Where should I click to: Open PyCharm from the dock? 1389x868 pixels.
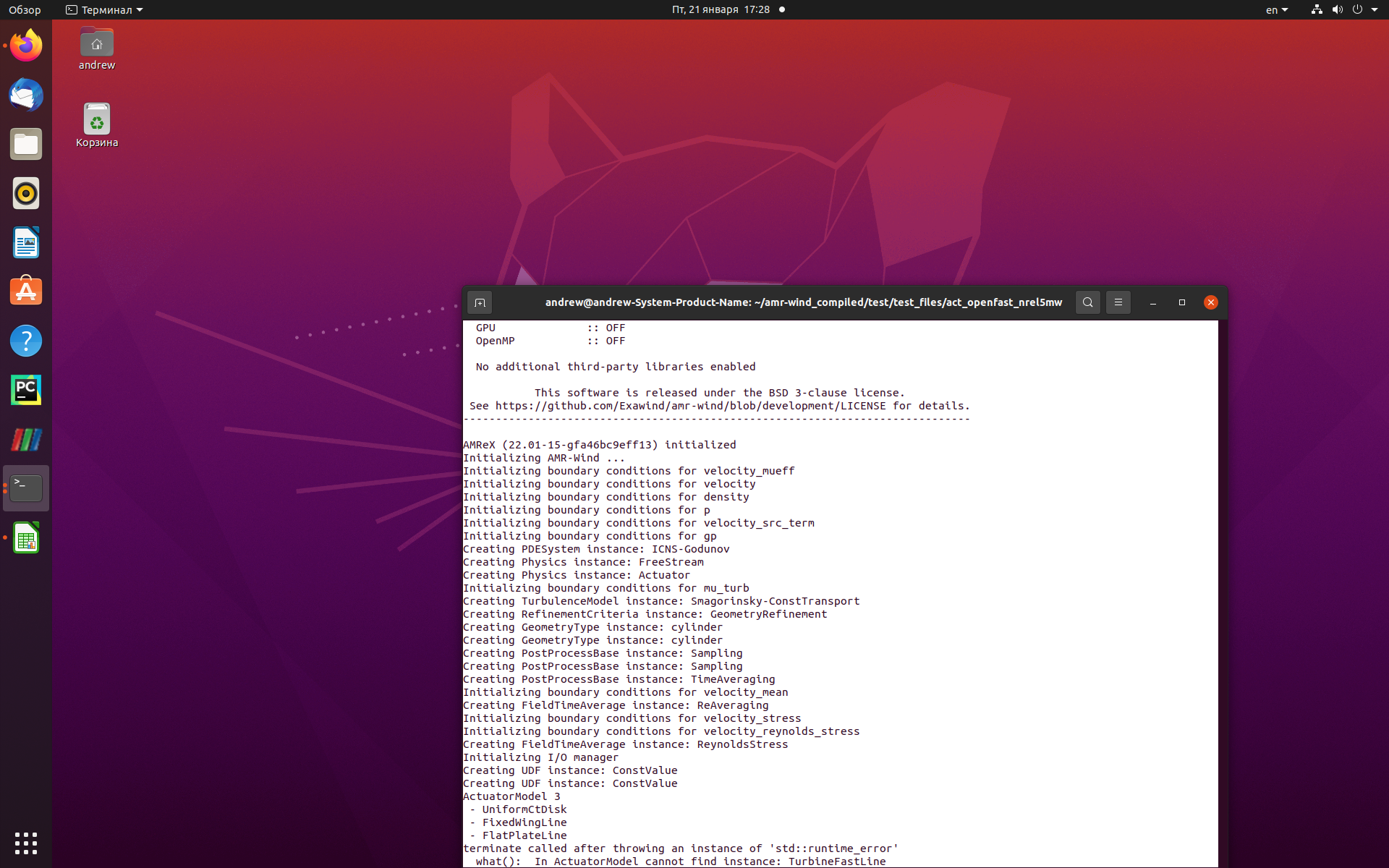click(25, 390)
